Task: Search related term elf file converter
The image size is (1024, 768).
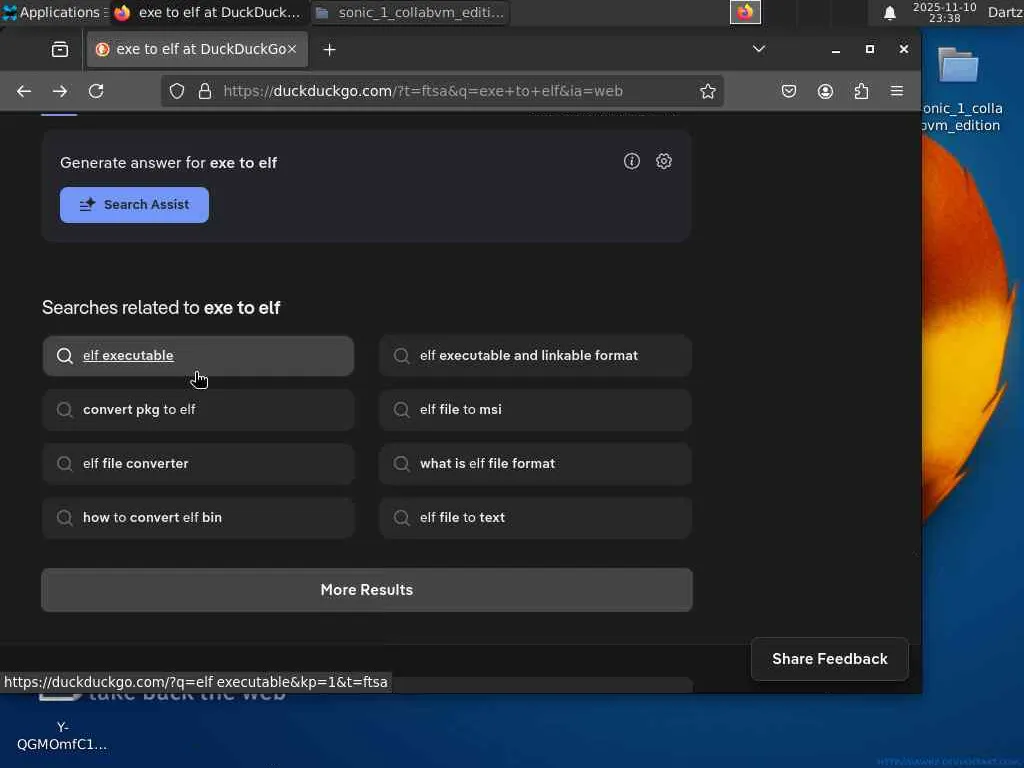Action: tap(199, 464)
